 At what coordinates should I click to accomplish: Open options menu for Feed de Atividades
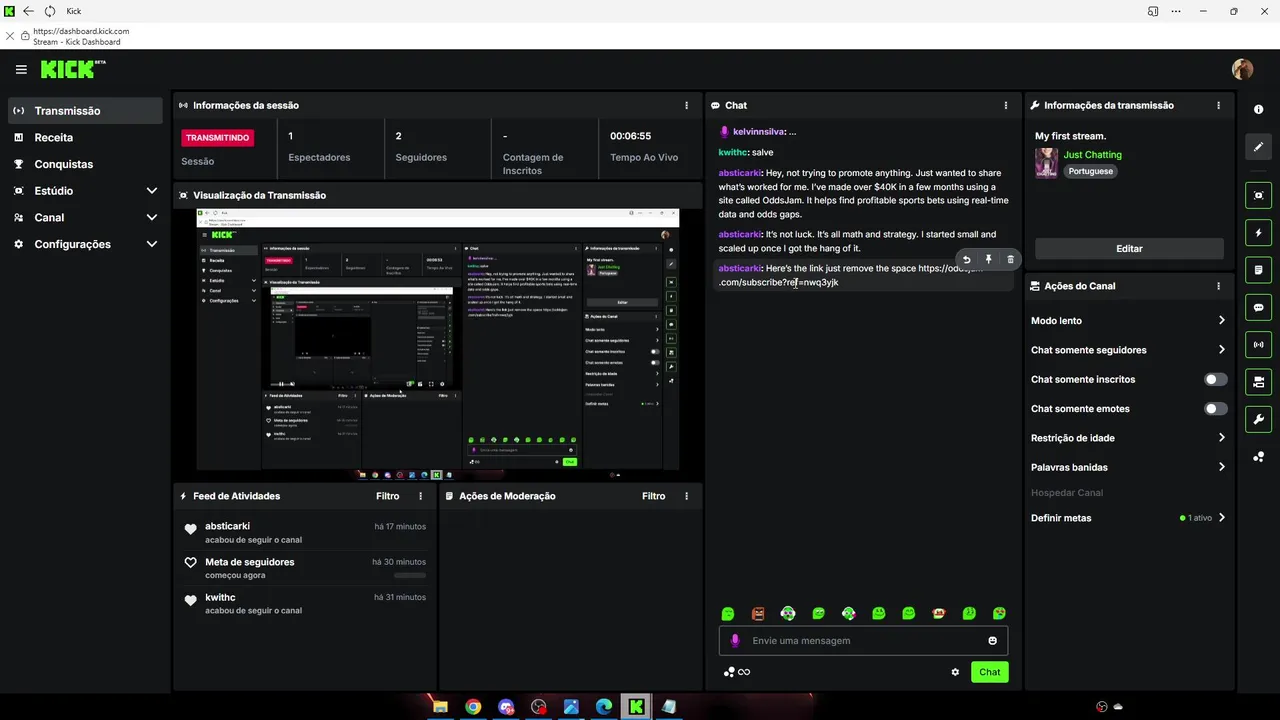click(420, 496)
